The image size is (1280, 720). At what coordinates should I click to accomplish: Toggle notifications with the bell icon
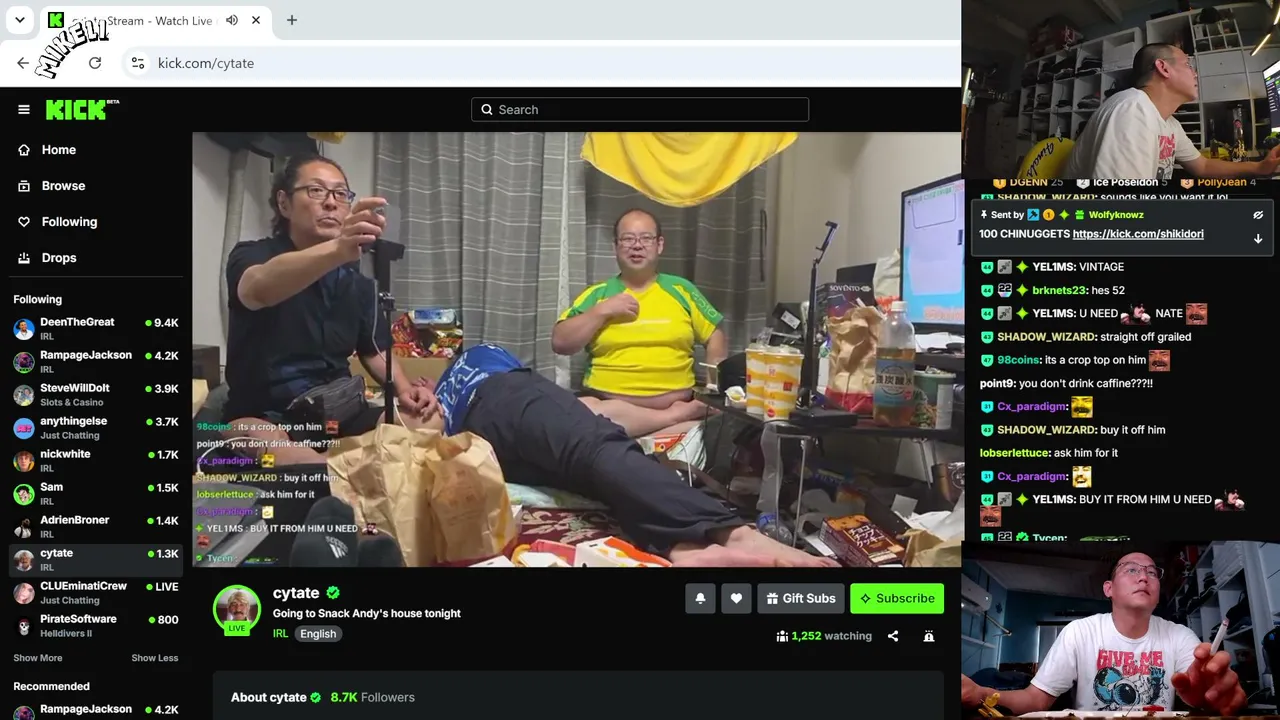[x=700, y=598]
